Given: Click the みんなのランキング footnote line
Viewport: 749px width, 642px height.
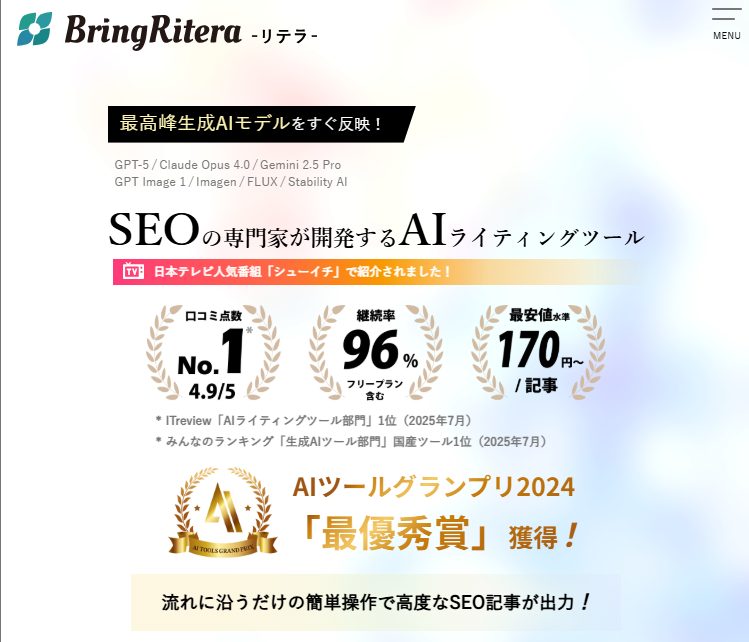Looking at the screenshot, I should pos(351,441).
